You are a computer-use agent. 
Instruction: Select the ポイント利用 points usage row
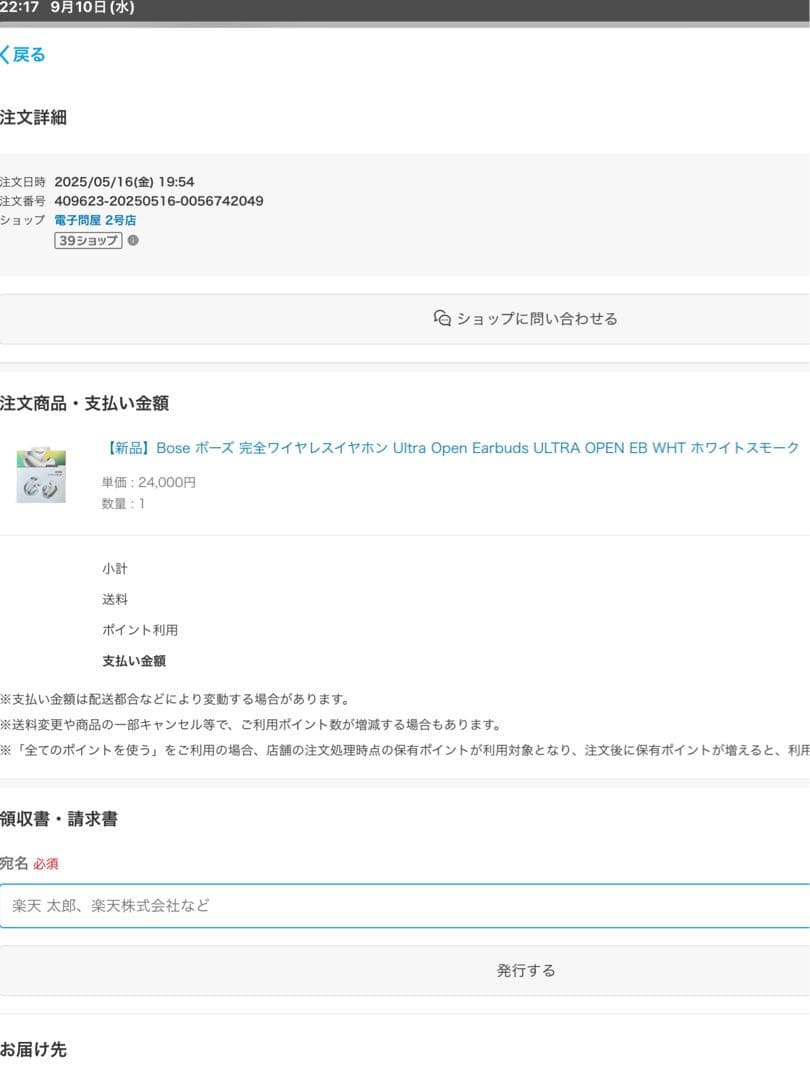(140, 630)
